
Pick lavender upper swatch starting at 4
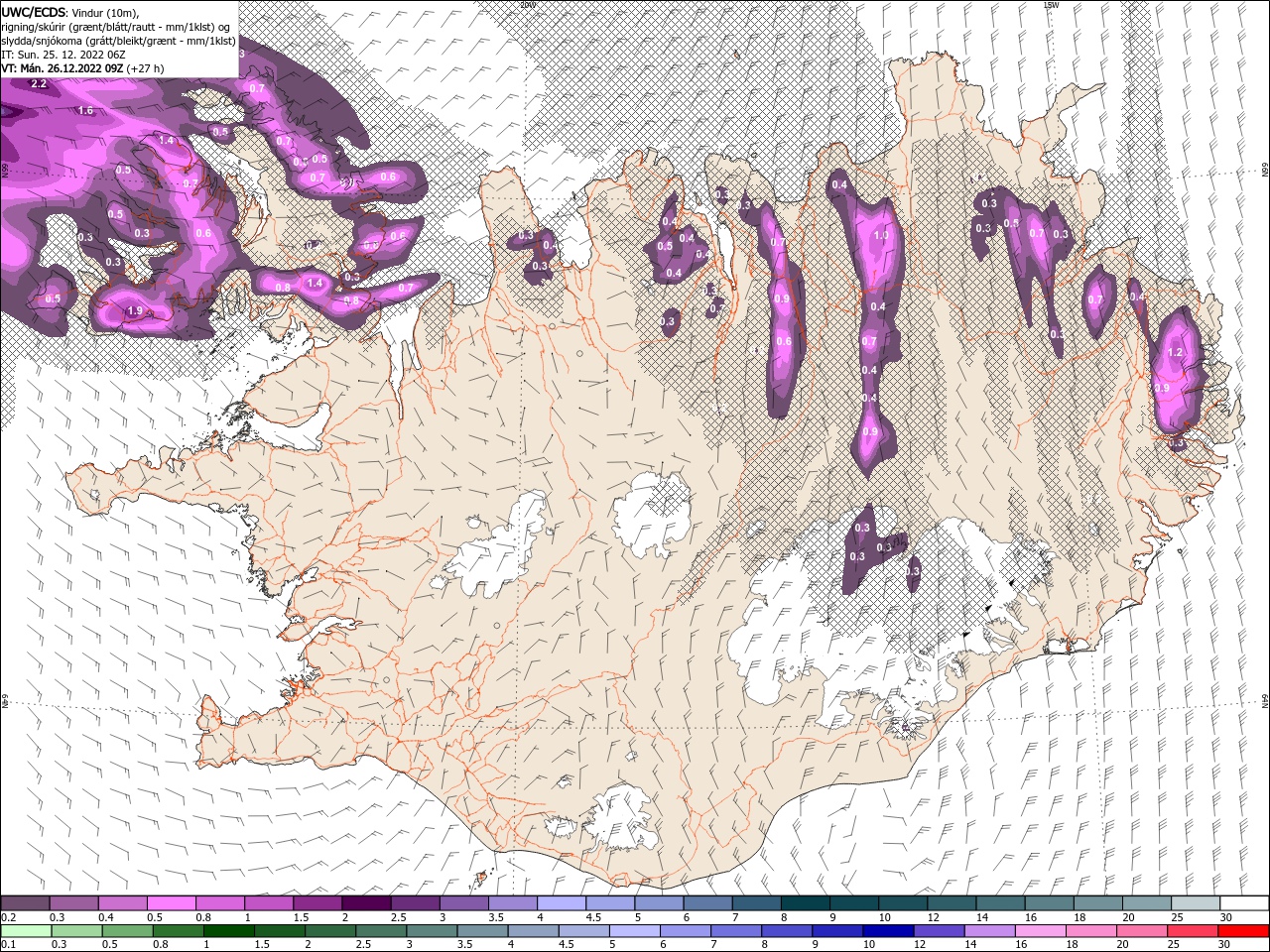[561, 902]
